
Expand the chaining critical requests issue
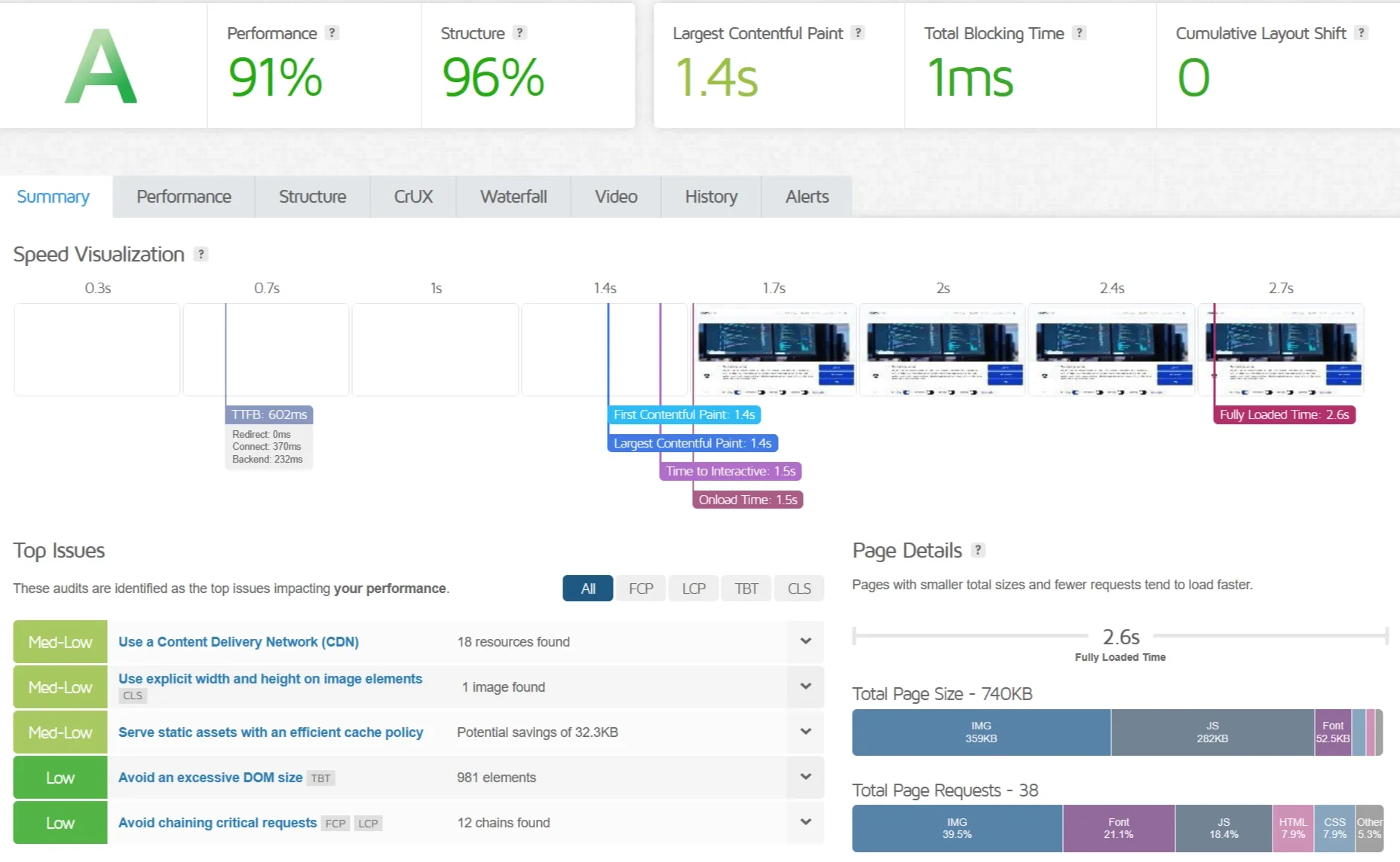pyautogui.click(x=805, y=823)
